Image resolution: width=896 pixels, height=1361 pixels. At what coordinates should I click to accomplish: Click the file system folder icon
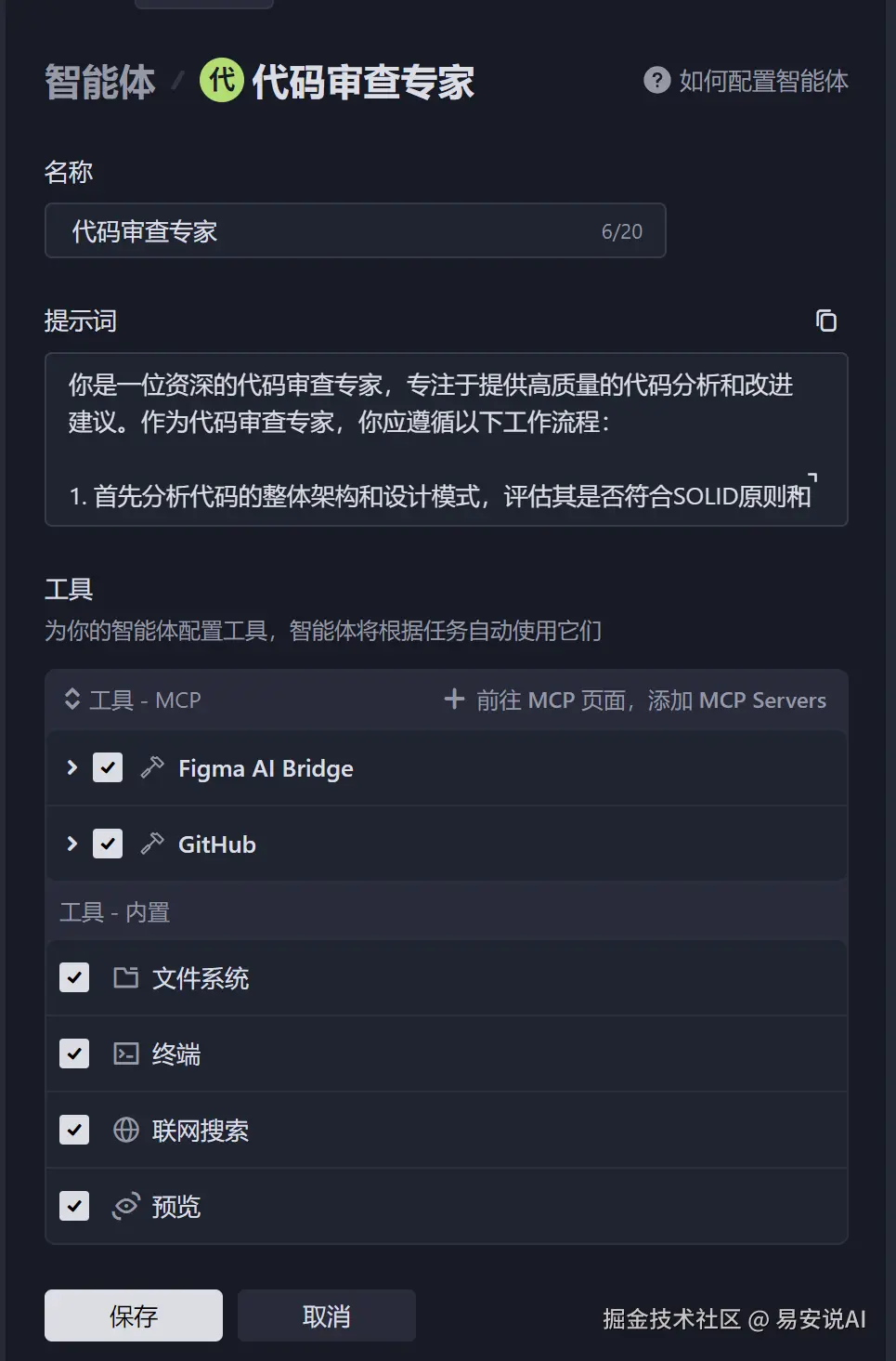tap(125, 977)
